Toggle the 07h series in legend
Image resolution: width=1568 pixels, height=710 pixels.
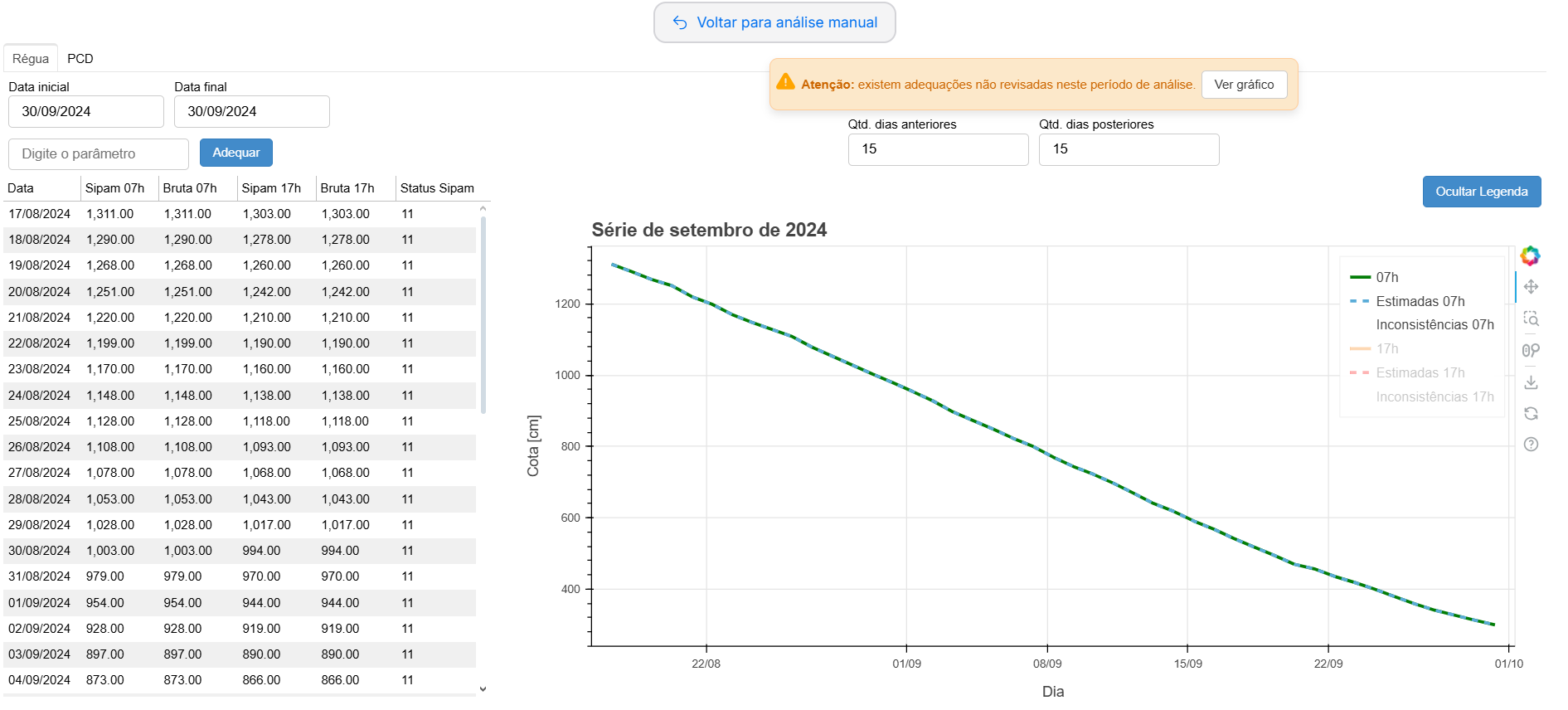point(1386,277)
